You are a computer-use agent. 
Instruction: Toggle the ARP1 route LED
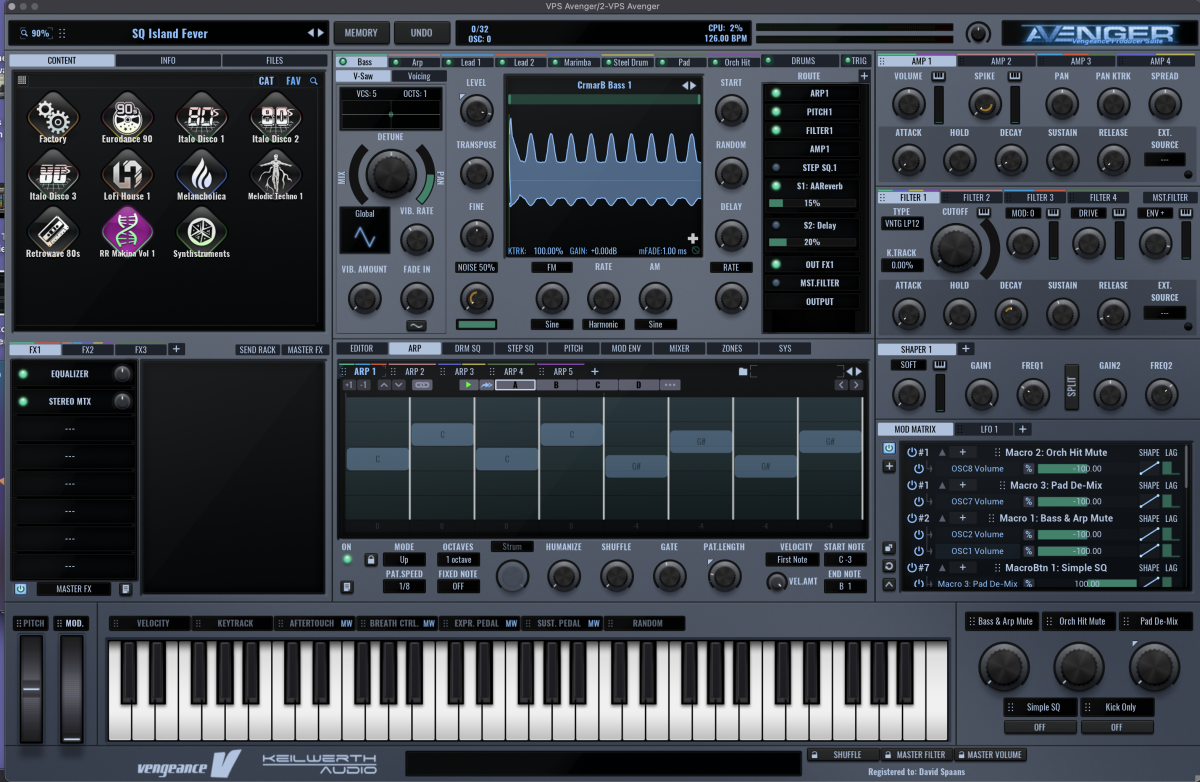click(x=776, y=93)
